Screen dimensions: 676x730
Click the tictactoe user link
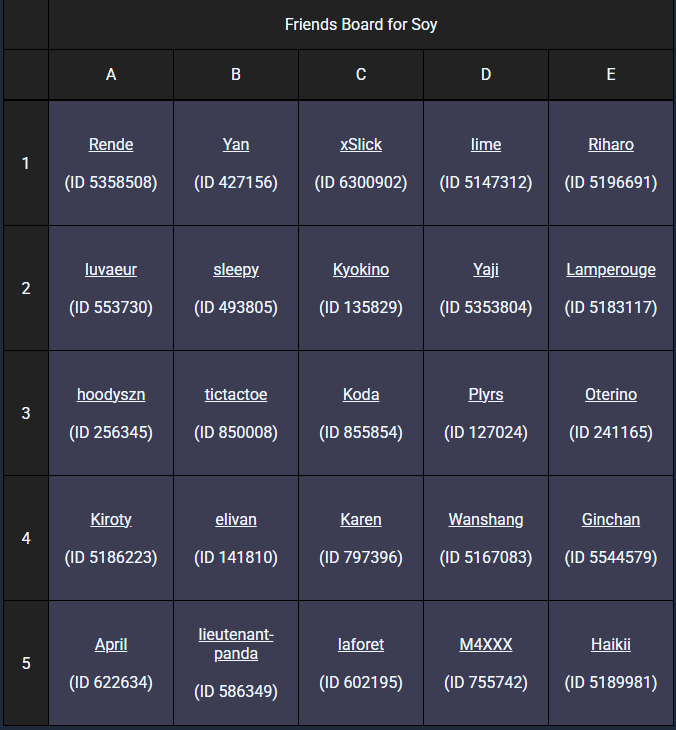236,395
